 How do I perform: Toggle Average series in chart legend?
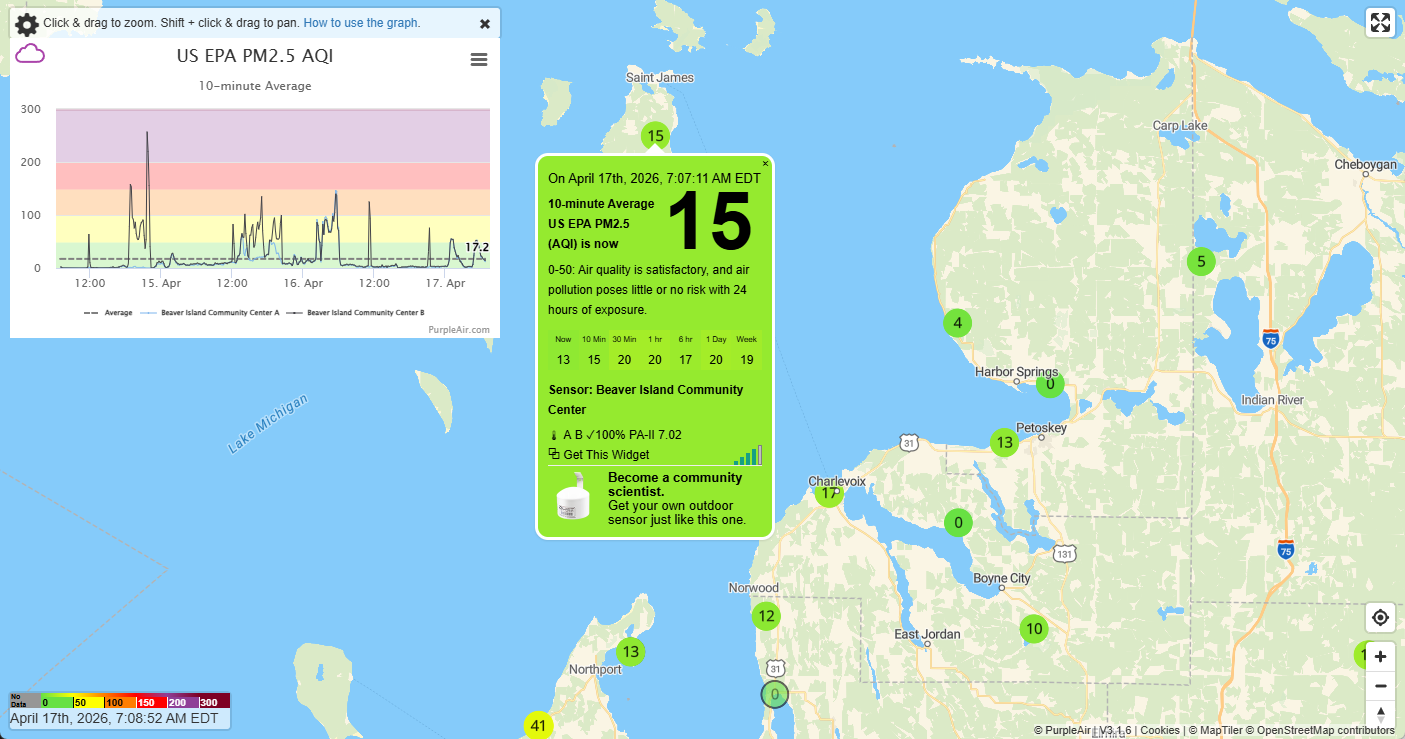[x=109, y=313]
